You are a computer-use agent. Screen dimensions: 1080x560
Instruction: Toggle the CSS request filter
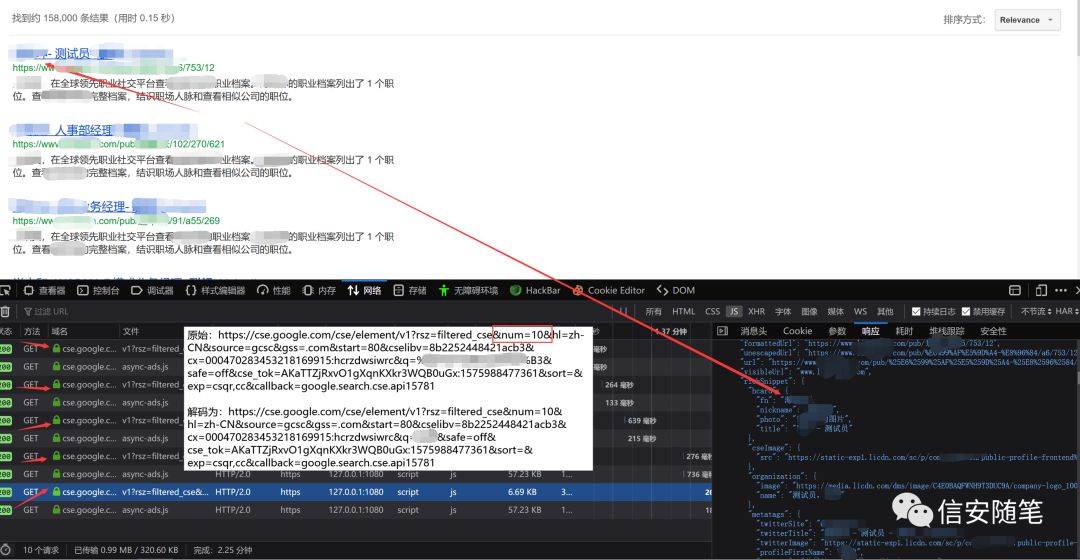712,311
